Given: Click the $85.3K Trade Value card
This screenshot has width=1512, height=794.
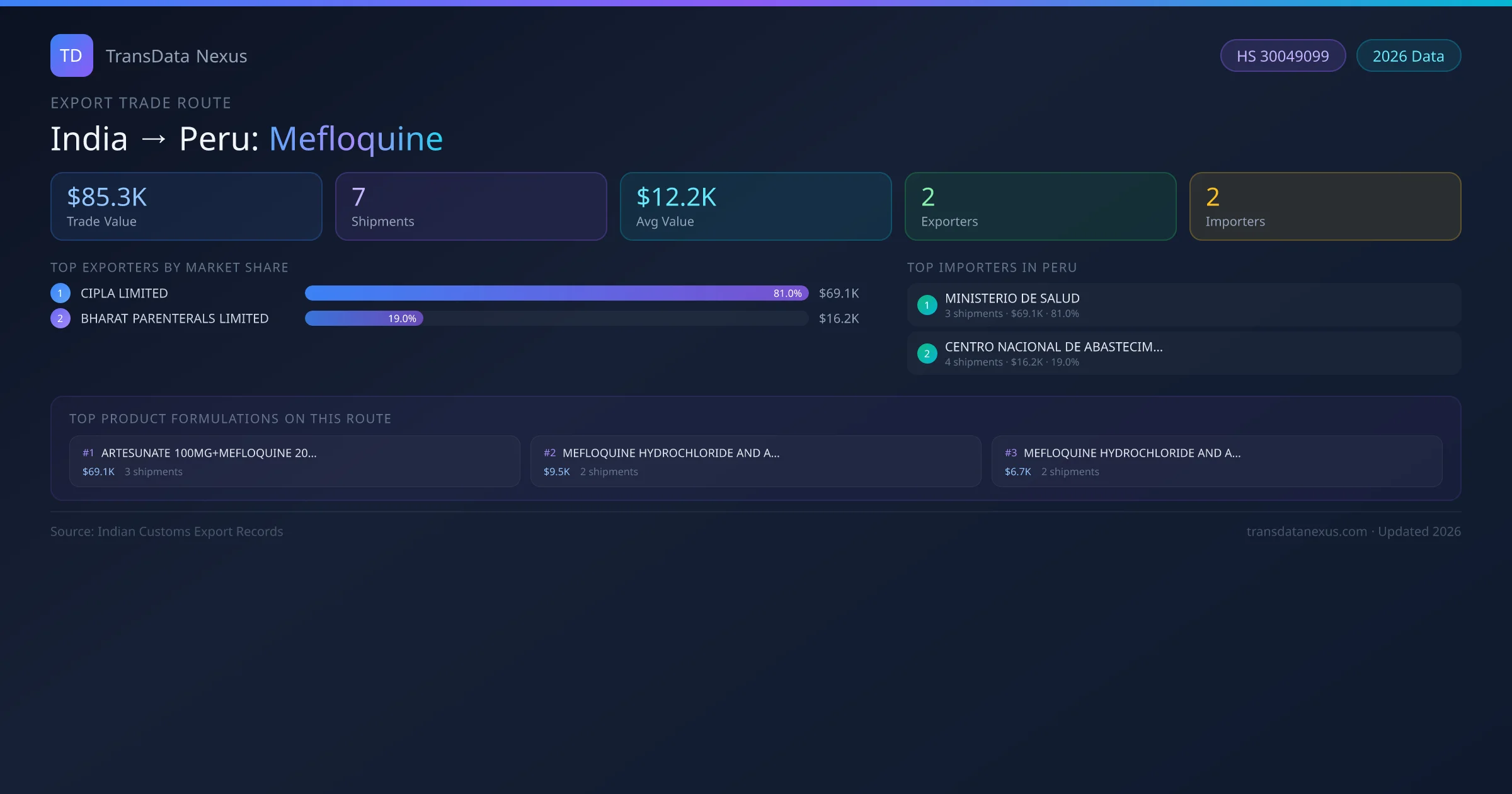Looking at the screenshot, I should coord(186,207).
